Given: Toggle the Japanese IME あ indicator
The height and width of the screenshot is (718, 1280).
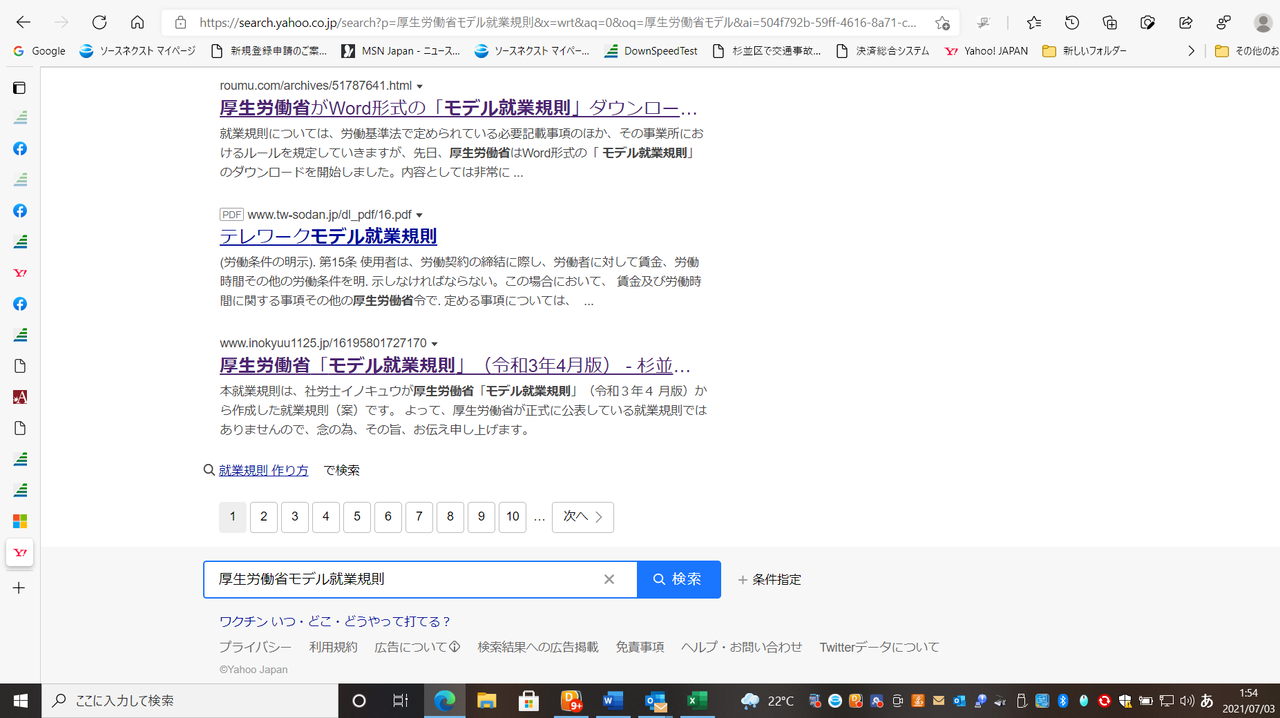Looking at the screenshot, I should coord(1207,701).
